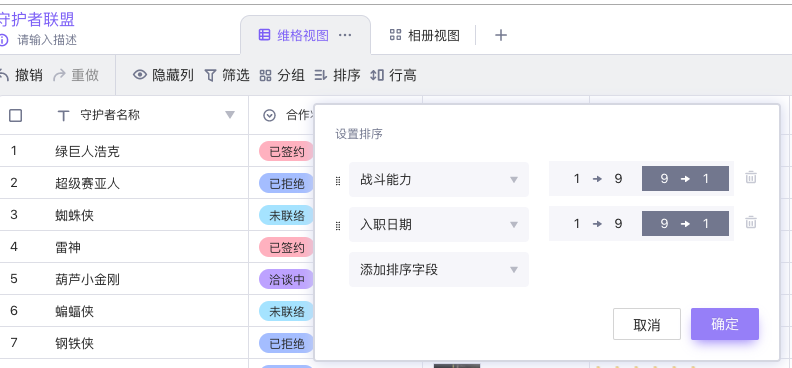Viewport: 792px width, 368px height.
Task: Confirm sort with 确定 button
Action: 725,324
